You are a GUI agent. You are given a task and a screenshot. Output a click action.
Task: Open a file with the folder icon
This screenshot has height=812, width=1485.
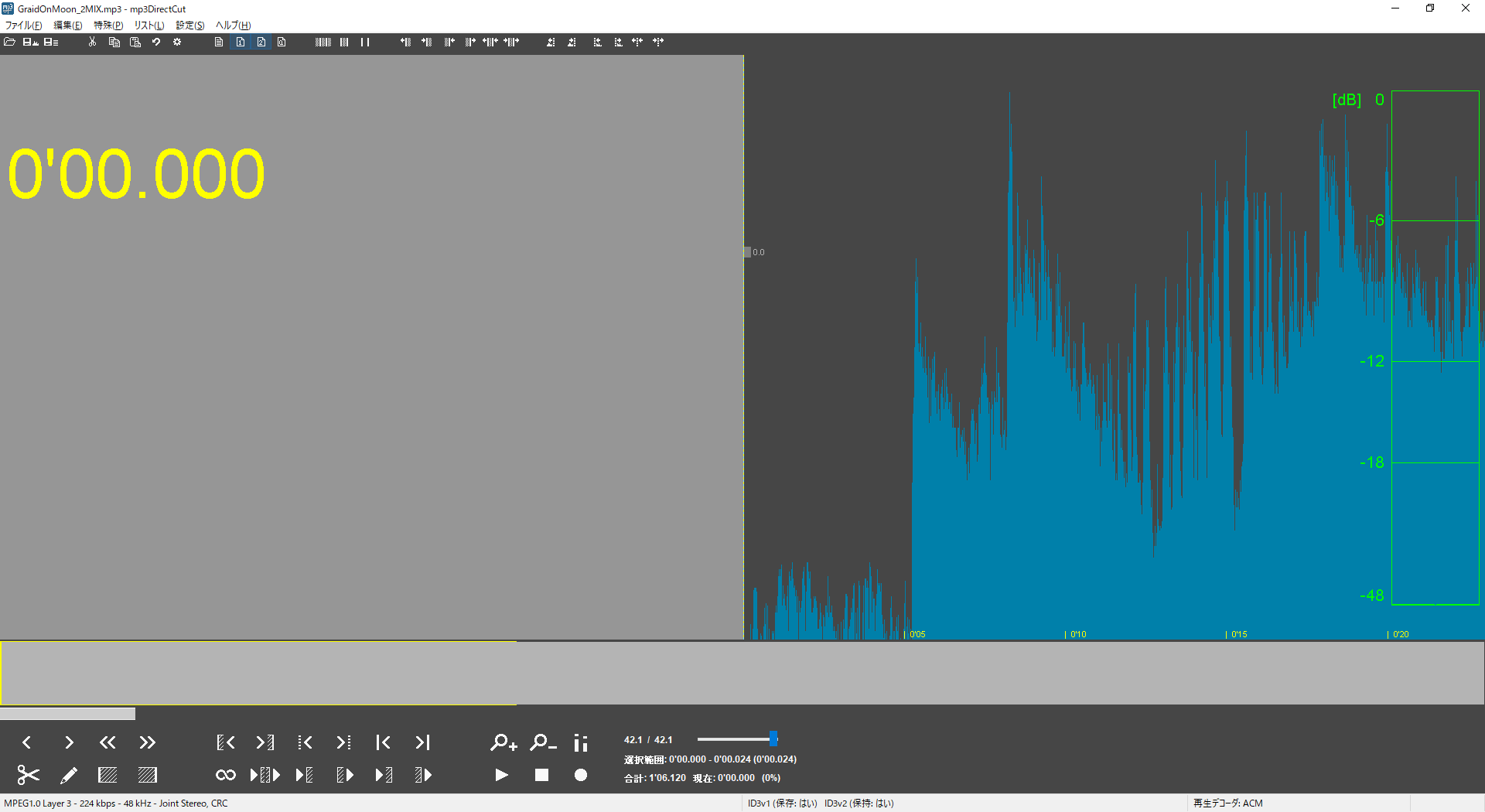[9, 43]
